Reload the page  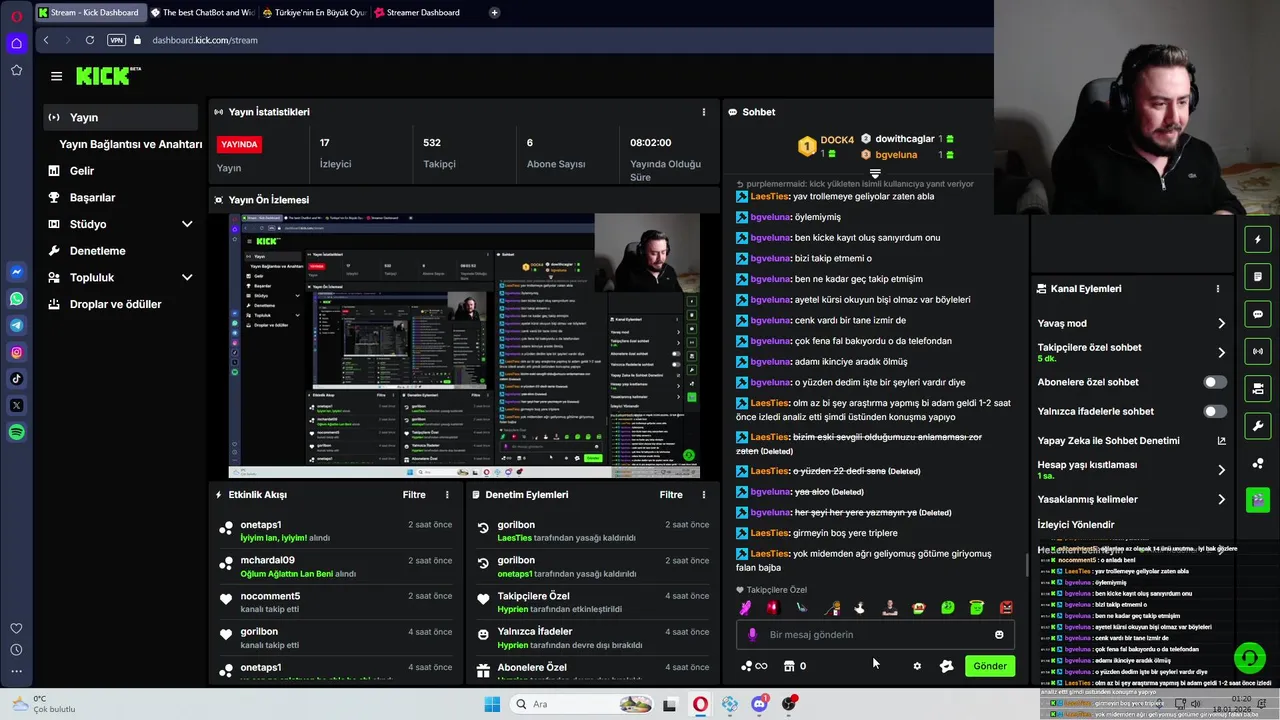coord(90,40)
